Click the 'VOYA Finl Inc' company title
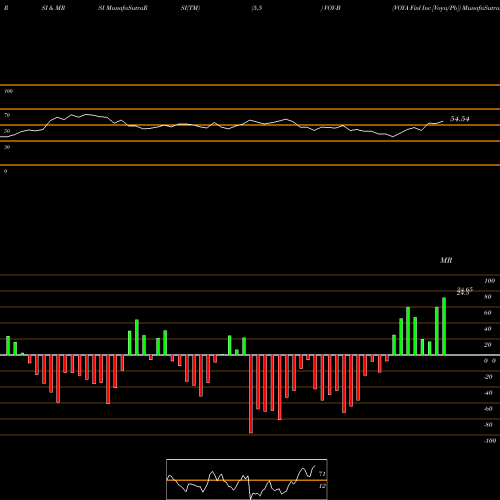This screenshot has height=500, width=500. coord(411,8)
